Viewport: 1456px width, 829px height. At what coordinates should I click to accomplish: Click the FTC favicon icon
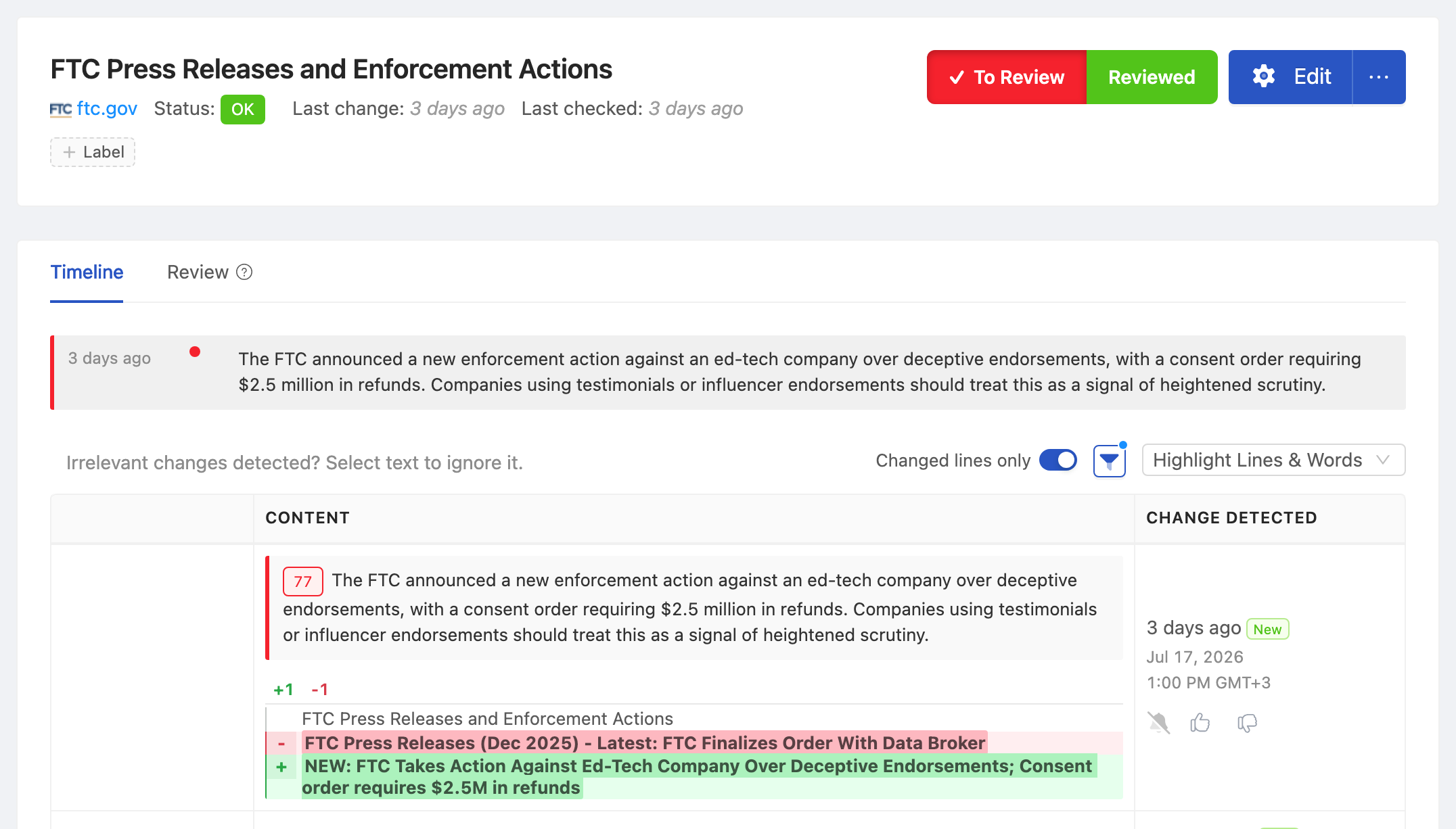(x=61, y=109)
